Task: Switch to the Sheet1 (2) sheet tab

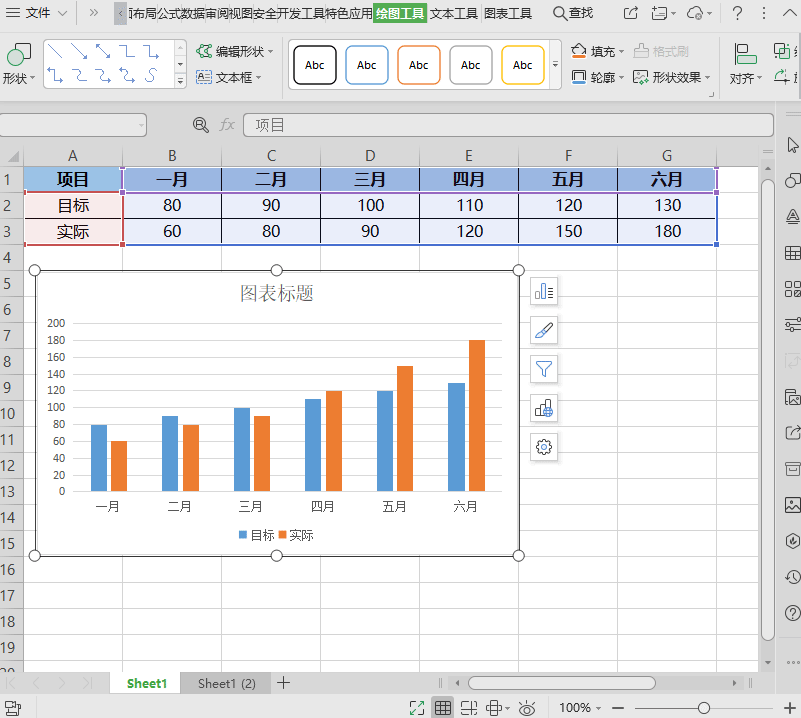Action: coord(226,683)
